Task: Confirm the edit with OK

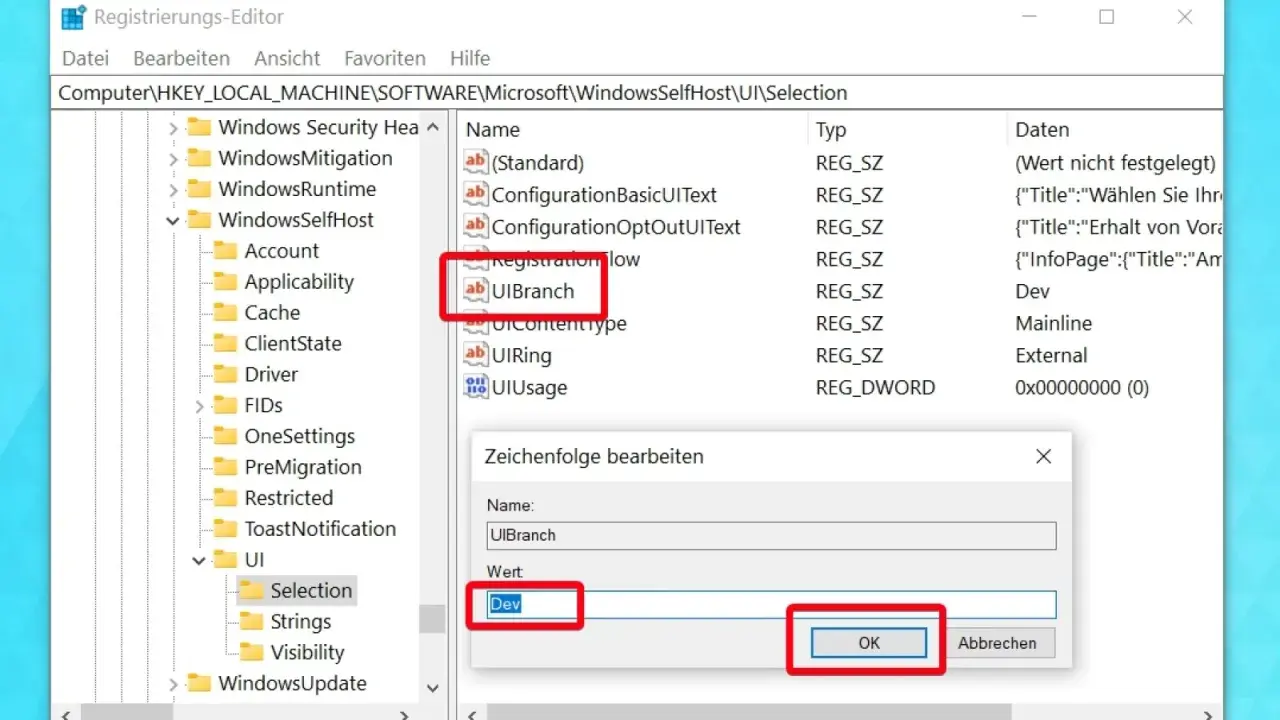Action: pos(869,643)
